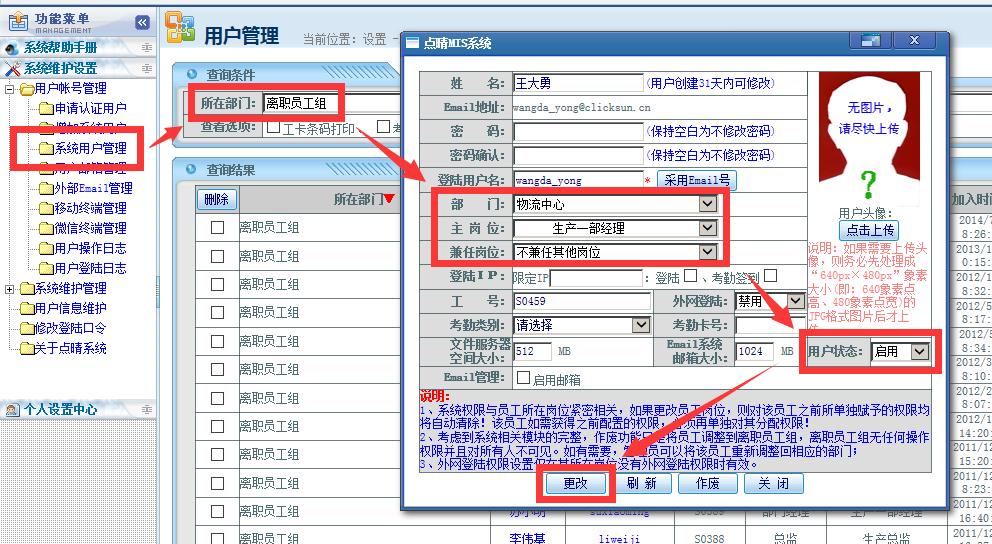The width and height of the screenshot is (992, 544).
Task: Open 修改登陆口令 in the tree
Action: click(x=70, y=328)
